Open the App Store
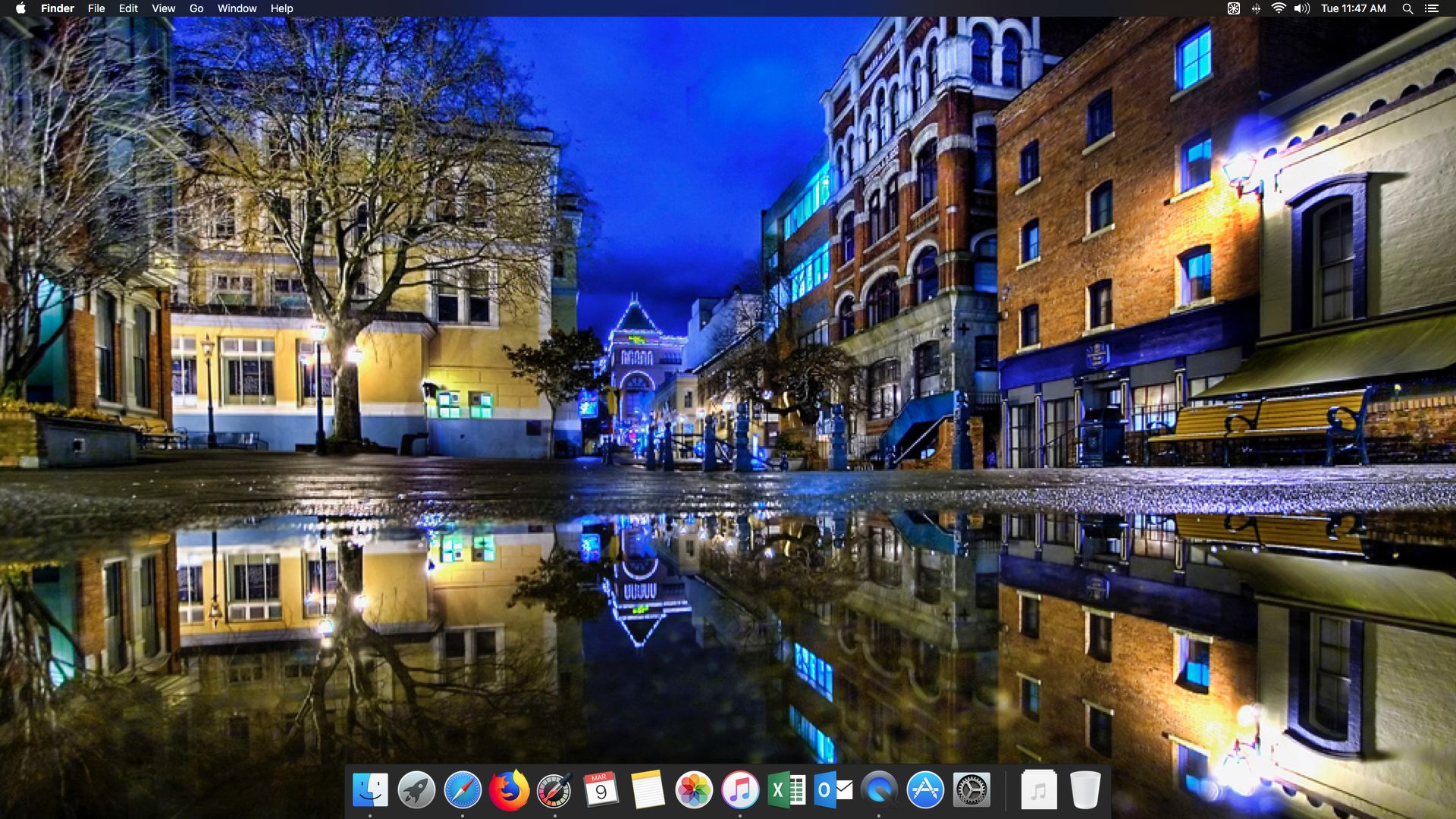This screenshot has height=819, width=1456. click(x=925, y=791)
